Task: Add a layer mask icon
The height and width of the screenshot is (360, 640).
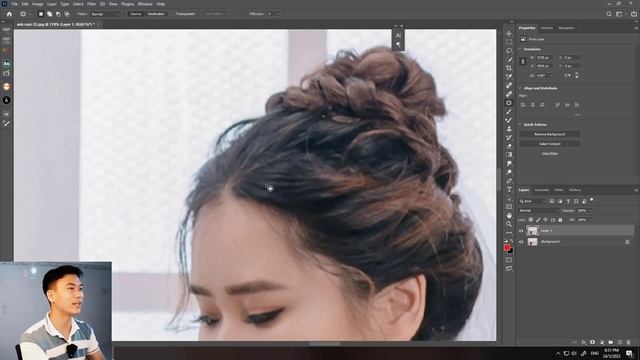Action: pos(593,342)
